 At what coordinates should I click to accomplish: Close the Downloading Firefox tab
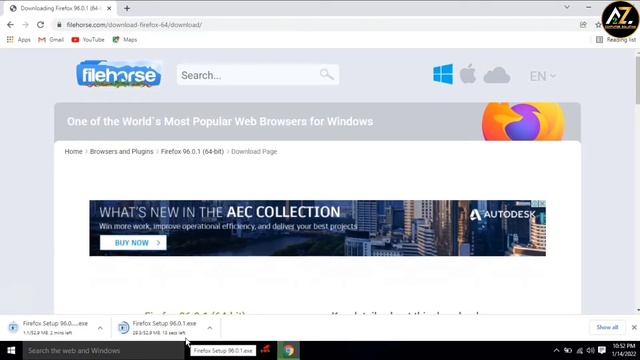click(109, 8)
